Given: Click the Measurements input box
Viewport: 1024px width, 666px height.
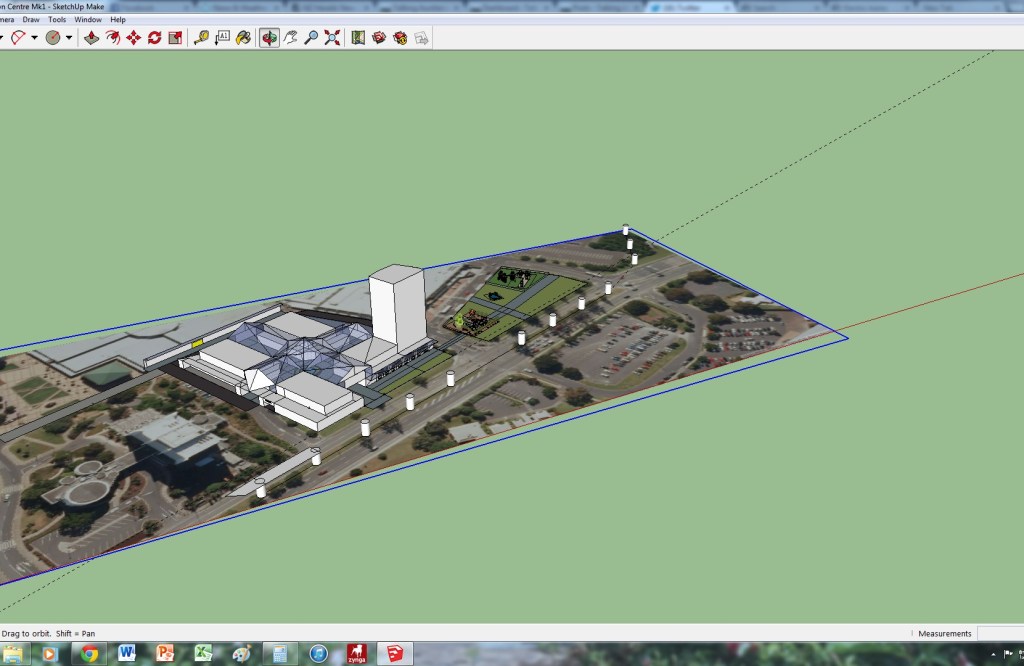Looking at the screenshot, I should (x=1000, y=633).
